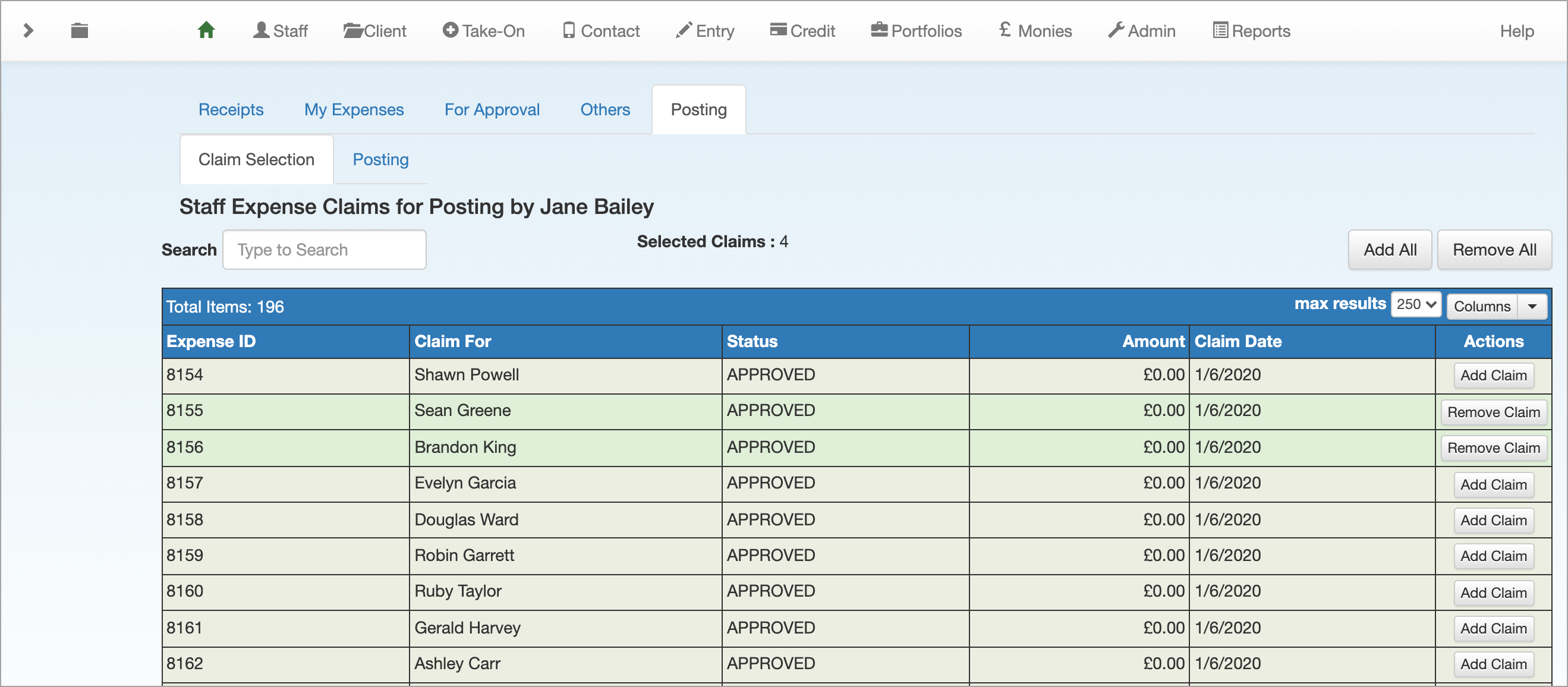Click inside the Type to Search field
This screenshot has height=687, width=1568.
[x=325, y=250]
